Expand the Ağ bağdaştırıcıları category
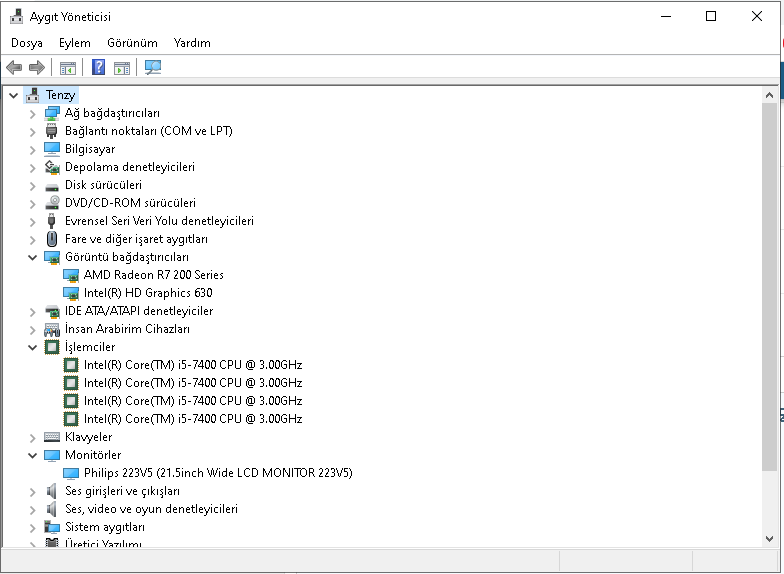The image size is (784, 574). [32, 114]
